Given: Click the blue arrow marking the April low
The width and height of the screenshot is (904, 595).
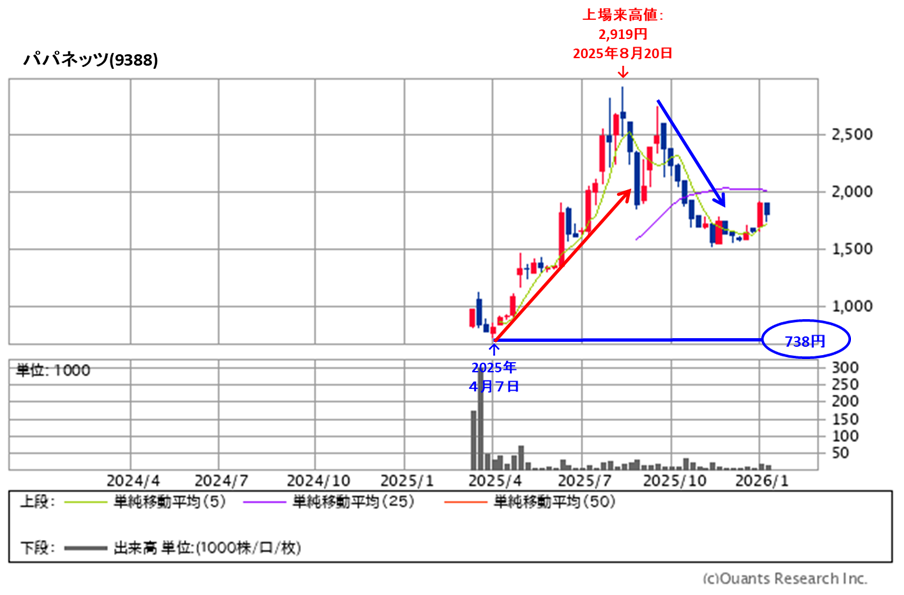Looking at the screenshot, I should [494, 349].
